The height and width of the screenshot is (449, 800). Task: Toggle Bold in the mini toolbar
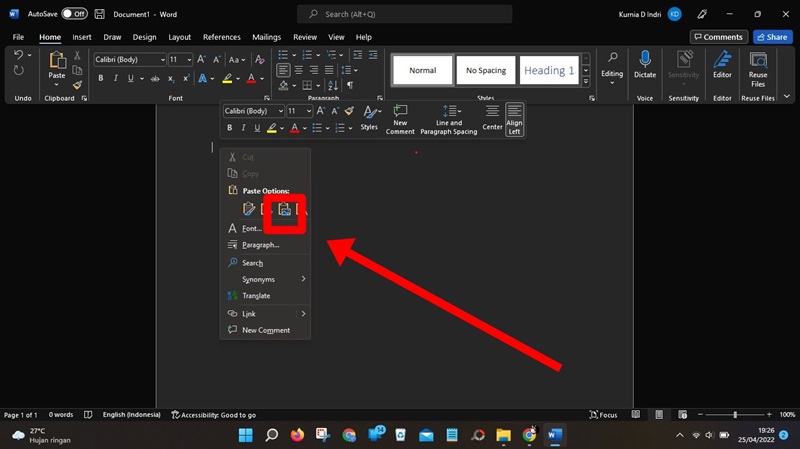tap(230, 128)
